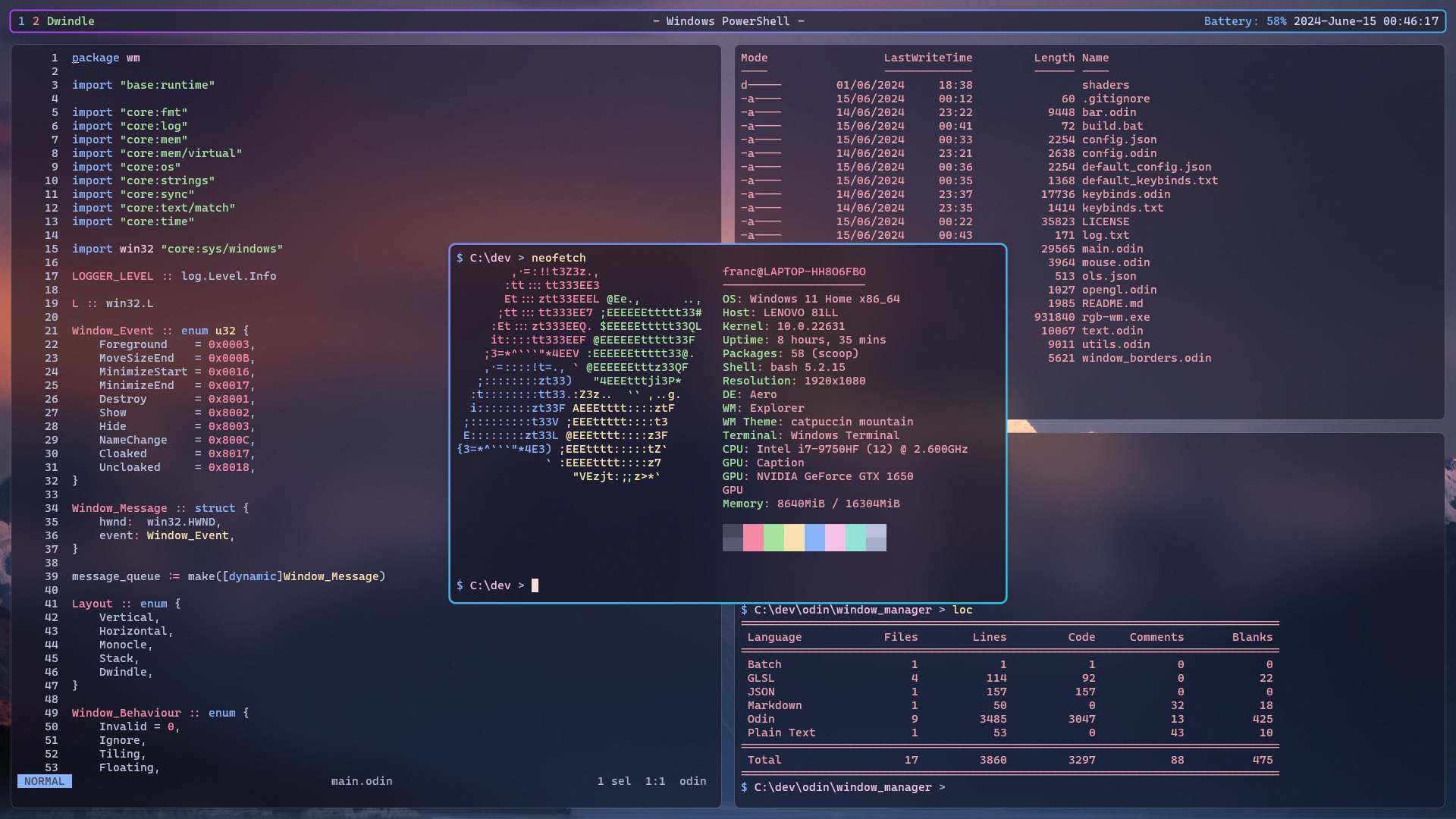
Task: Click franc@LAPTOP-HH8O6FBO user host line
Action: (794, 271)
